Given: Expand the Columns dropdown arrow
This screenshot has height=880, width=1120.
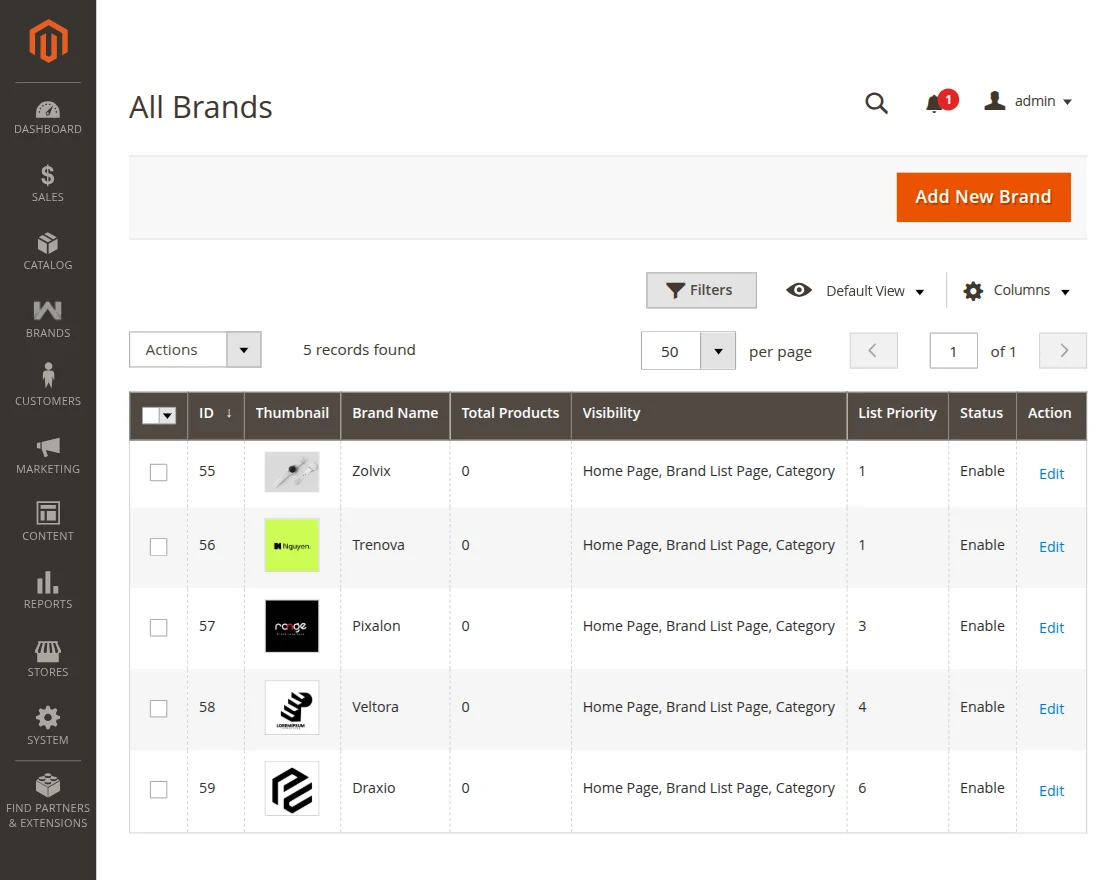Looking at the screenshot, I should [x=1065, y=291].
